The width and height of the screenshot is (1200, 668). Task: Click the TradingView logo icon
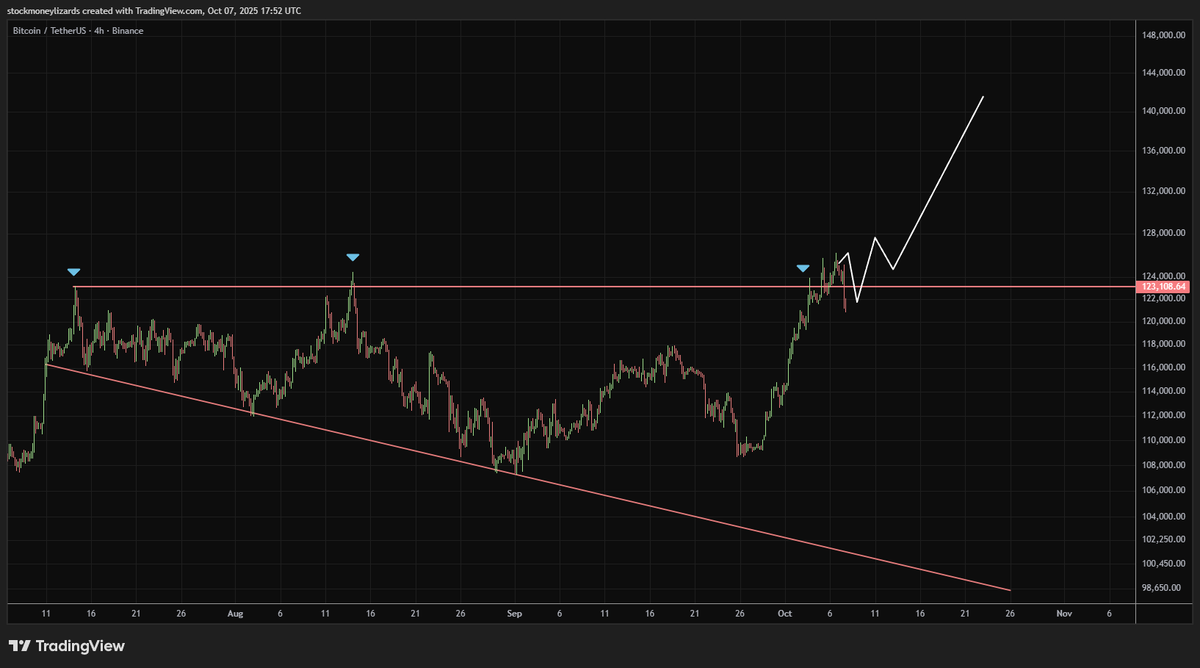[19, 646]
